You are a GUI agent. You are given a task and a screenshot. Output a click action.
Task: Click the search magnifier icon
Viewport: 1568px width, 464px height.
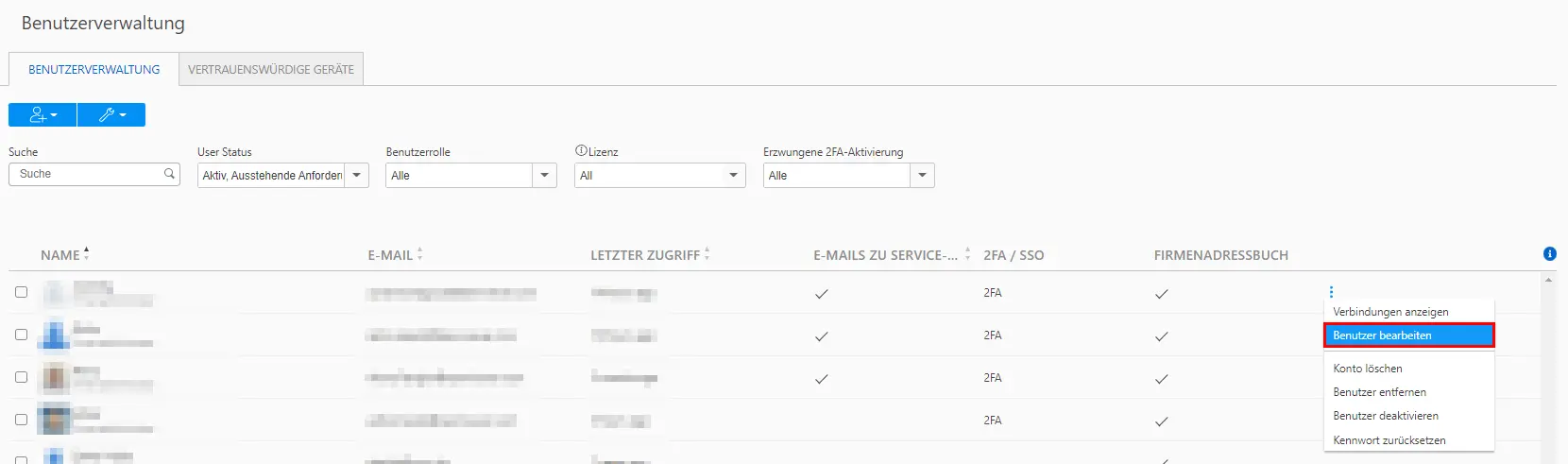click(x=170, y=174)
